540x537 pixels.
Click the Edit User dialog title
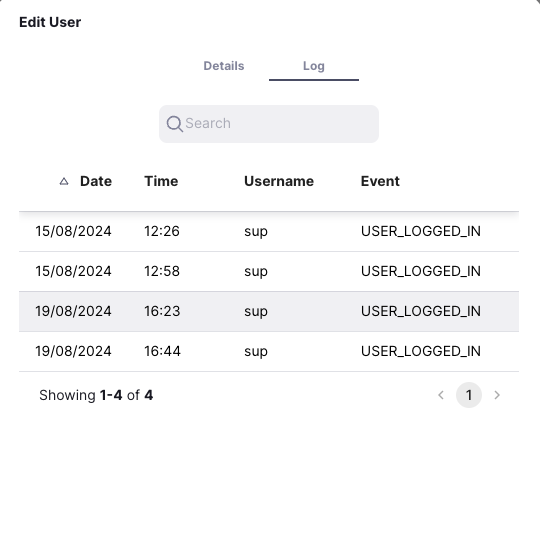pyautogui.click(x=50, y=22)
